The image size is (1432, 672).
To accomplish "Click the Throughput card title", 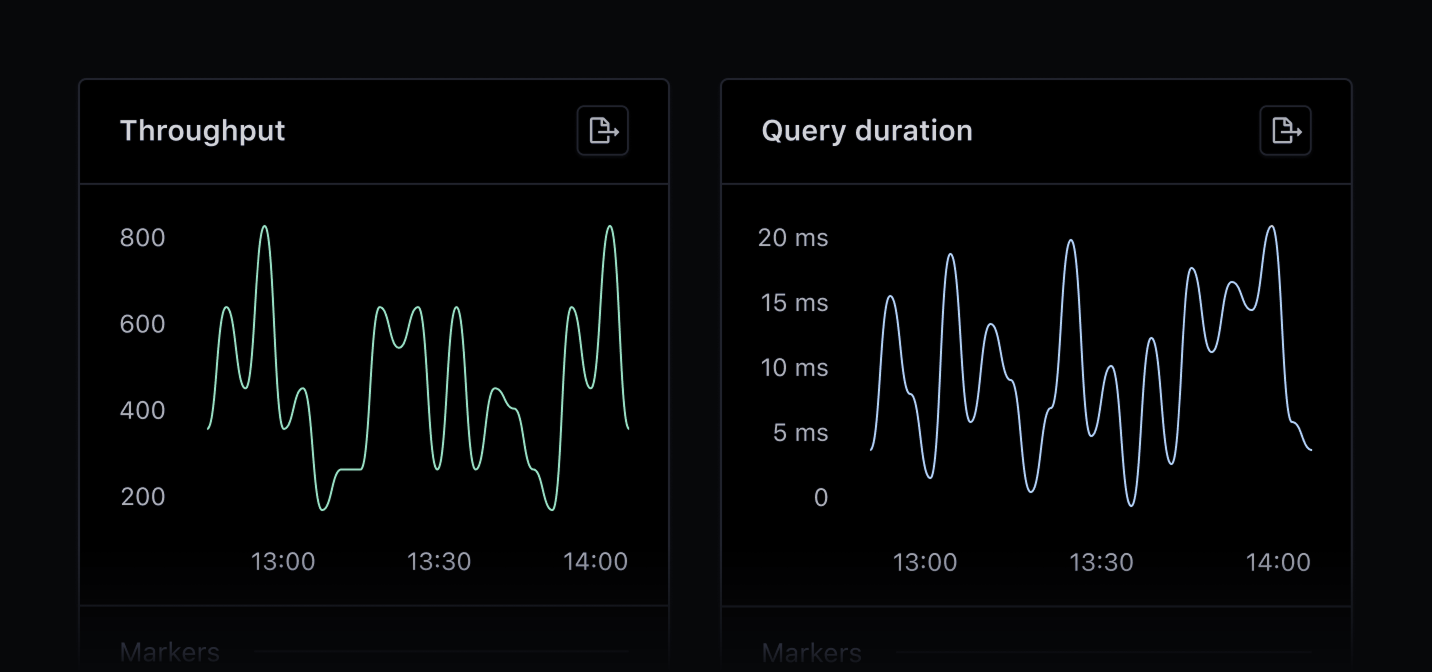I will [x=203, y=131].
